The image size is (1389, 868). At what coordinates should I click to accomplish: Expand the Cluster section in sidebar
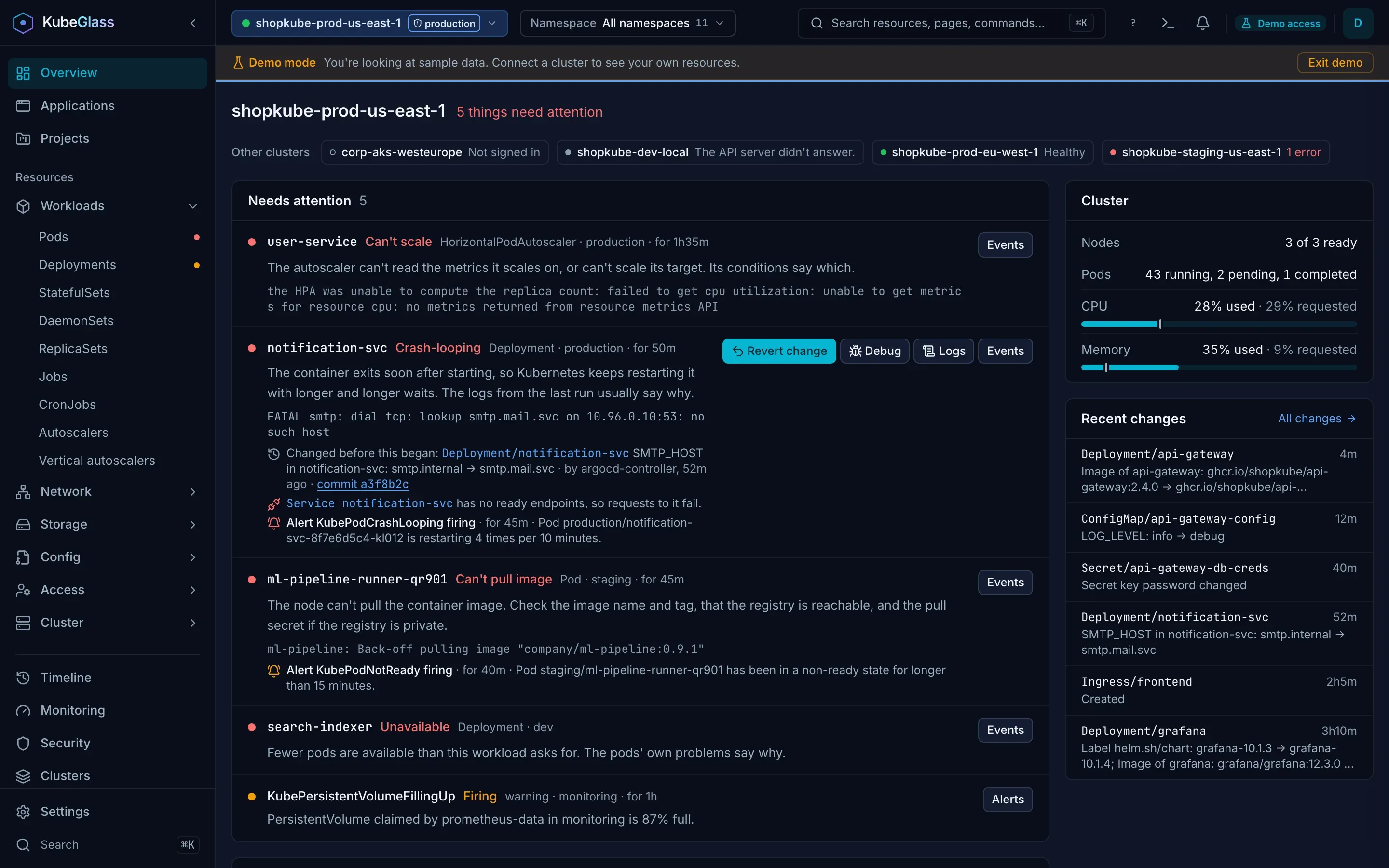click(108, 622)
